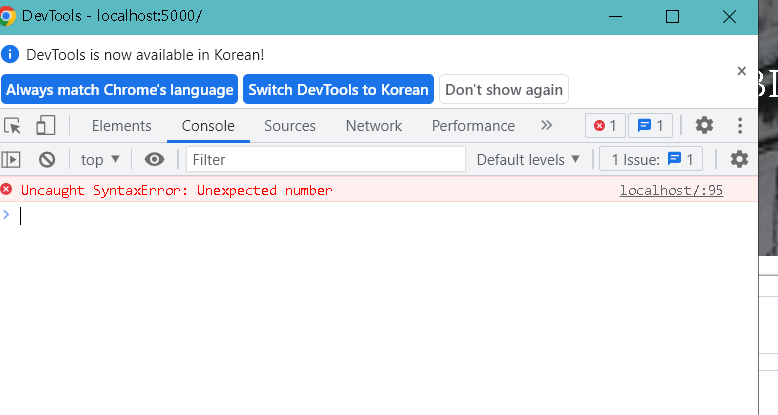Minimize the DevTools window
Image resolution: width=778 pixels, height=415 pixels.
coord(615,16)
